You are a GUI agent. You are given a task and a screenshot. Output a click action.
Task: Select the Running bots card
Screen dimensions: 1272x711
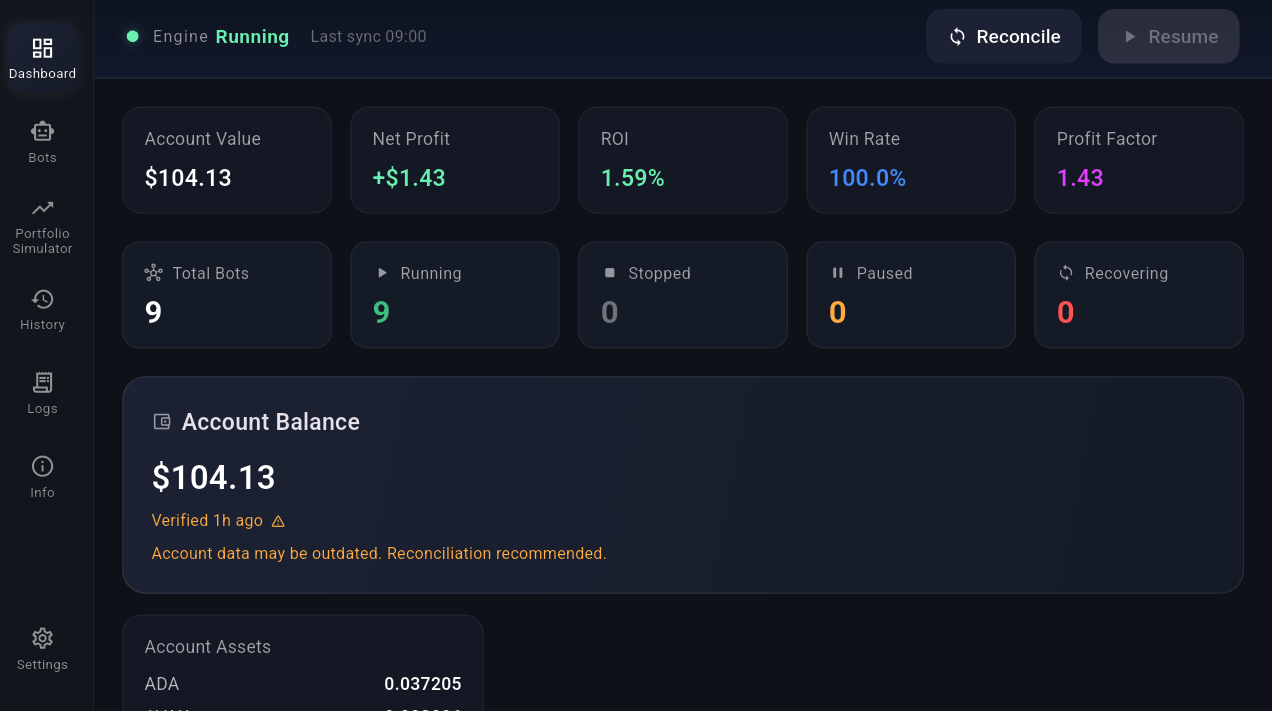pyautogui.click(x=455, y=295)
